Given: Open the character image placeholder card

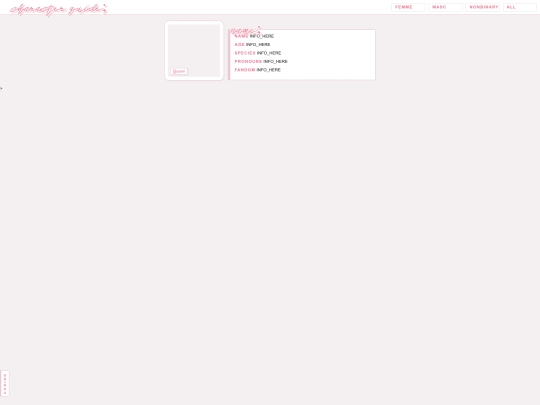Looking at the screenshot, I should coord(194,51).
